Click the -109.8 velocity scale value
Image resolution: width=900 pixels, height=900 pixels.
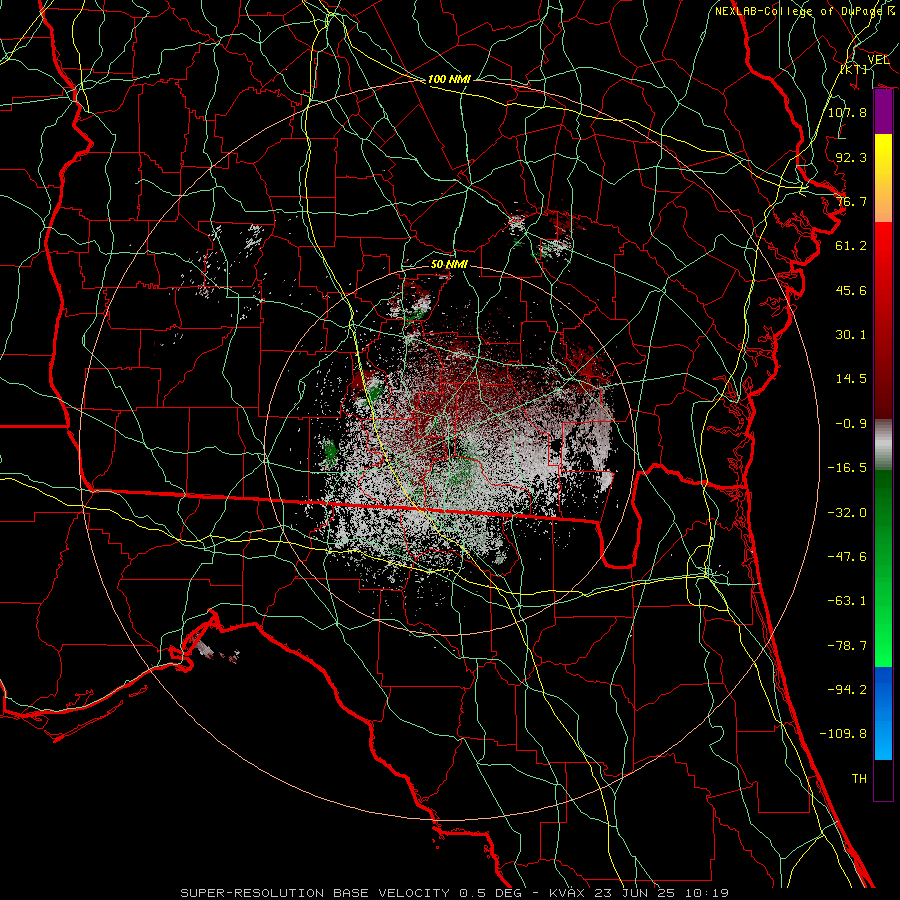point(843,734)
